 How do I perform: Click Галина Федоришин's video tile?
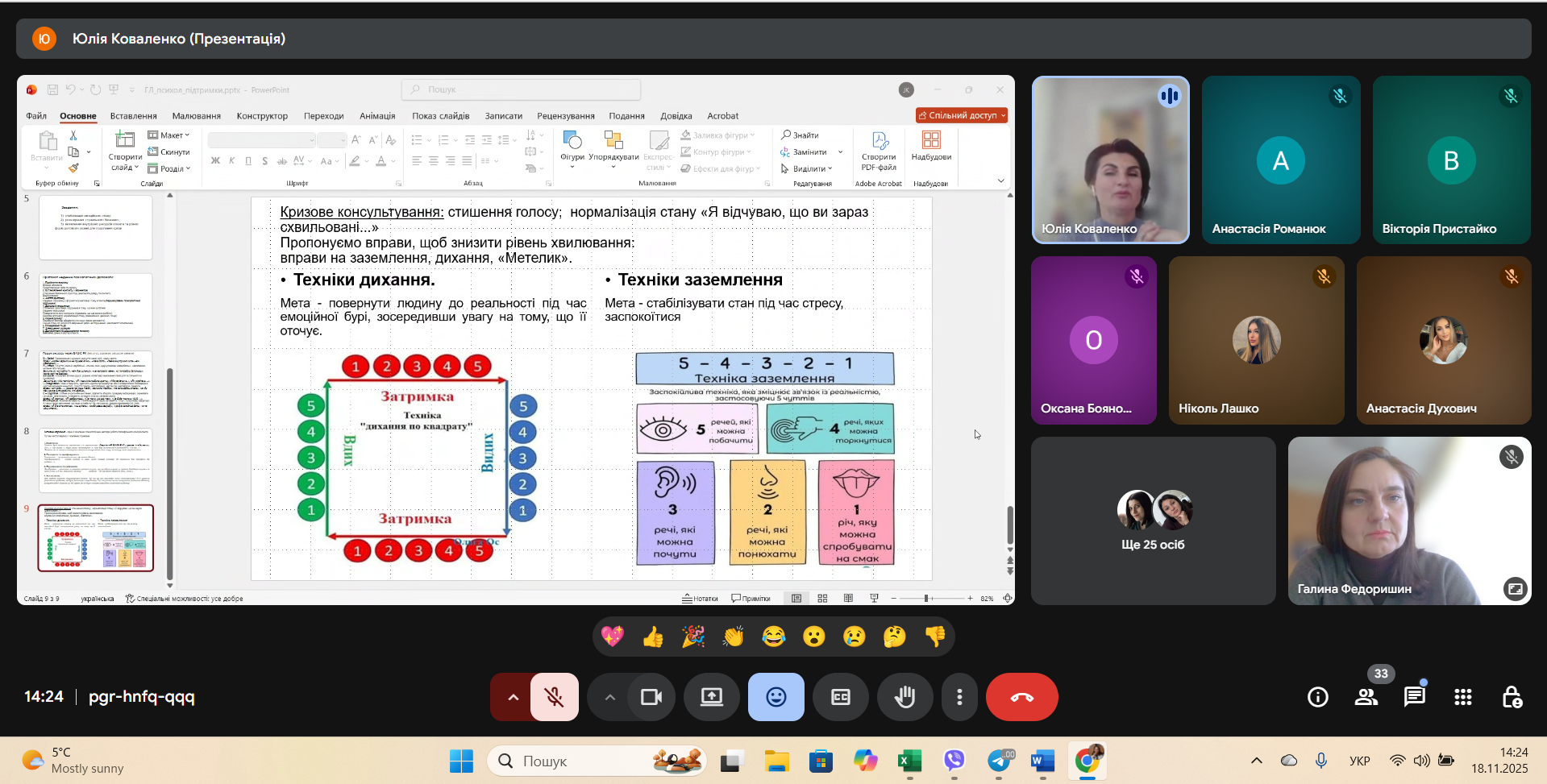[x=1408, y=521]
